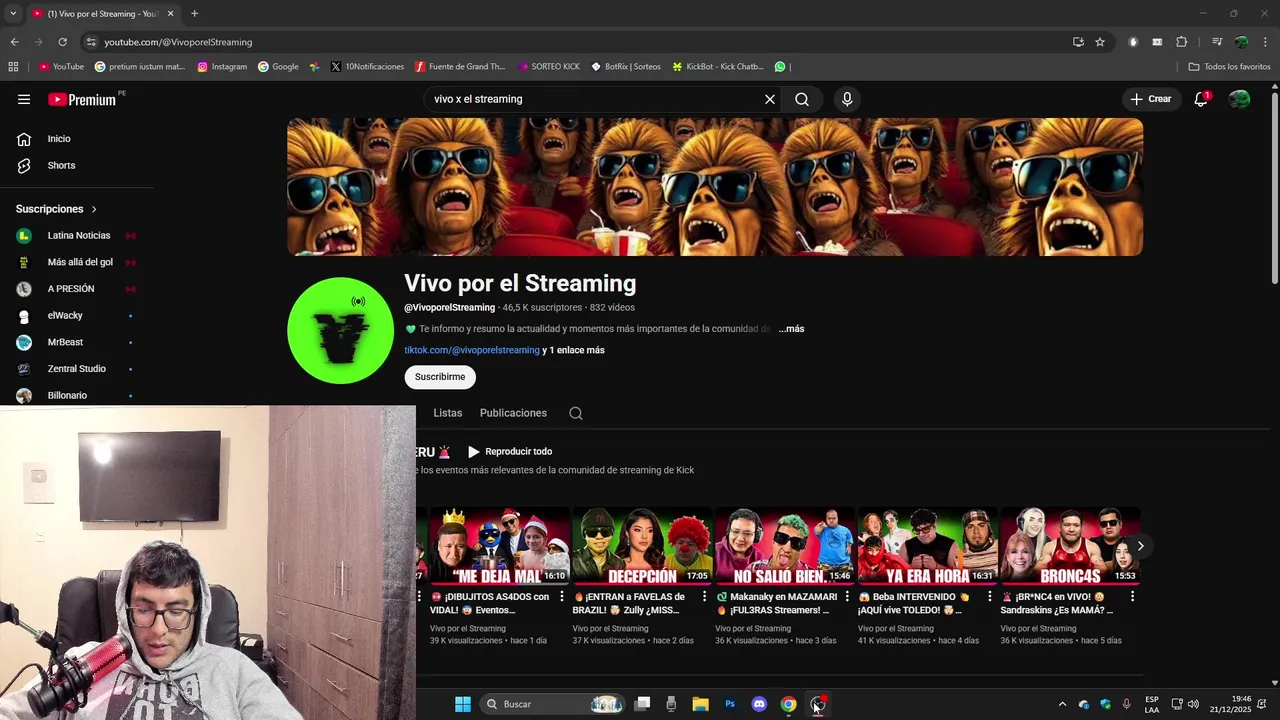1280x720 pixels.
Task: Open the account avatar menu
Action: tap(1240, 99)
